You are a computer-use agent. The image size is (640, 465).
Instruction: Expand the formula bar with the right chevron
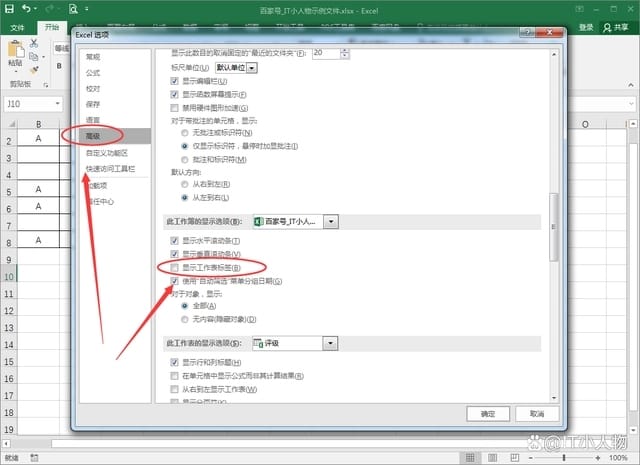point(631,104)
